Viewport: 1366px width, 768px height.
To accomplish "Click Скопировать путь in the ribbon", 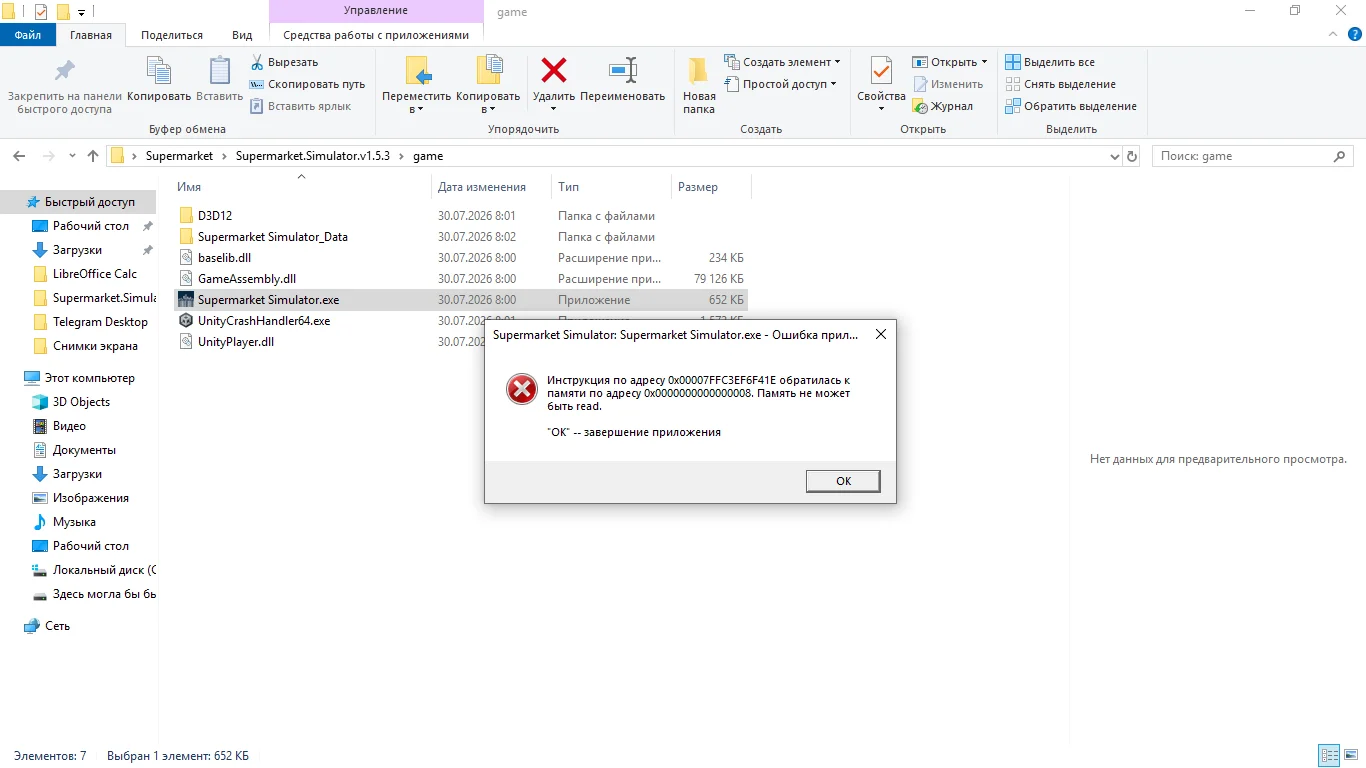I will 307,84.
